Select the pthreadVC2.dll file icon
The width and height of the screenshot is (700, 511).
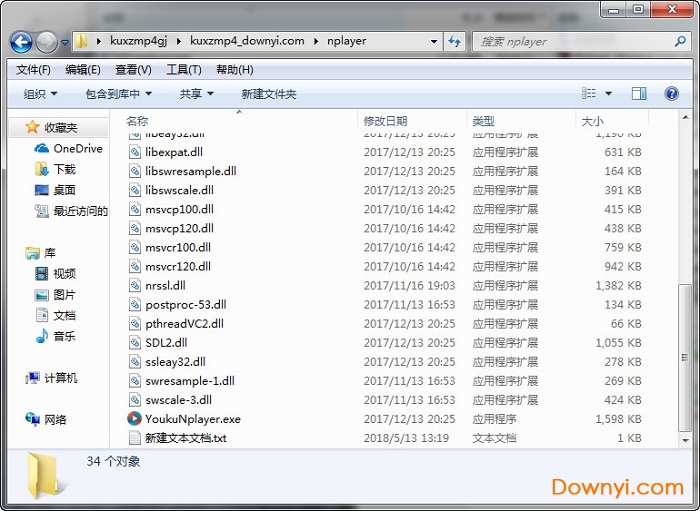click(135, 324)
